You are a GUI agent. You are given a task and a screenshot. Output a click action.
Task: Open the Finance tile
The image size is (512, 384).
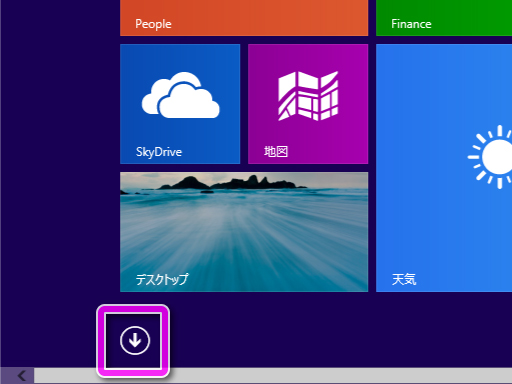pos(444,18)
